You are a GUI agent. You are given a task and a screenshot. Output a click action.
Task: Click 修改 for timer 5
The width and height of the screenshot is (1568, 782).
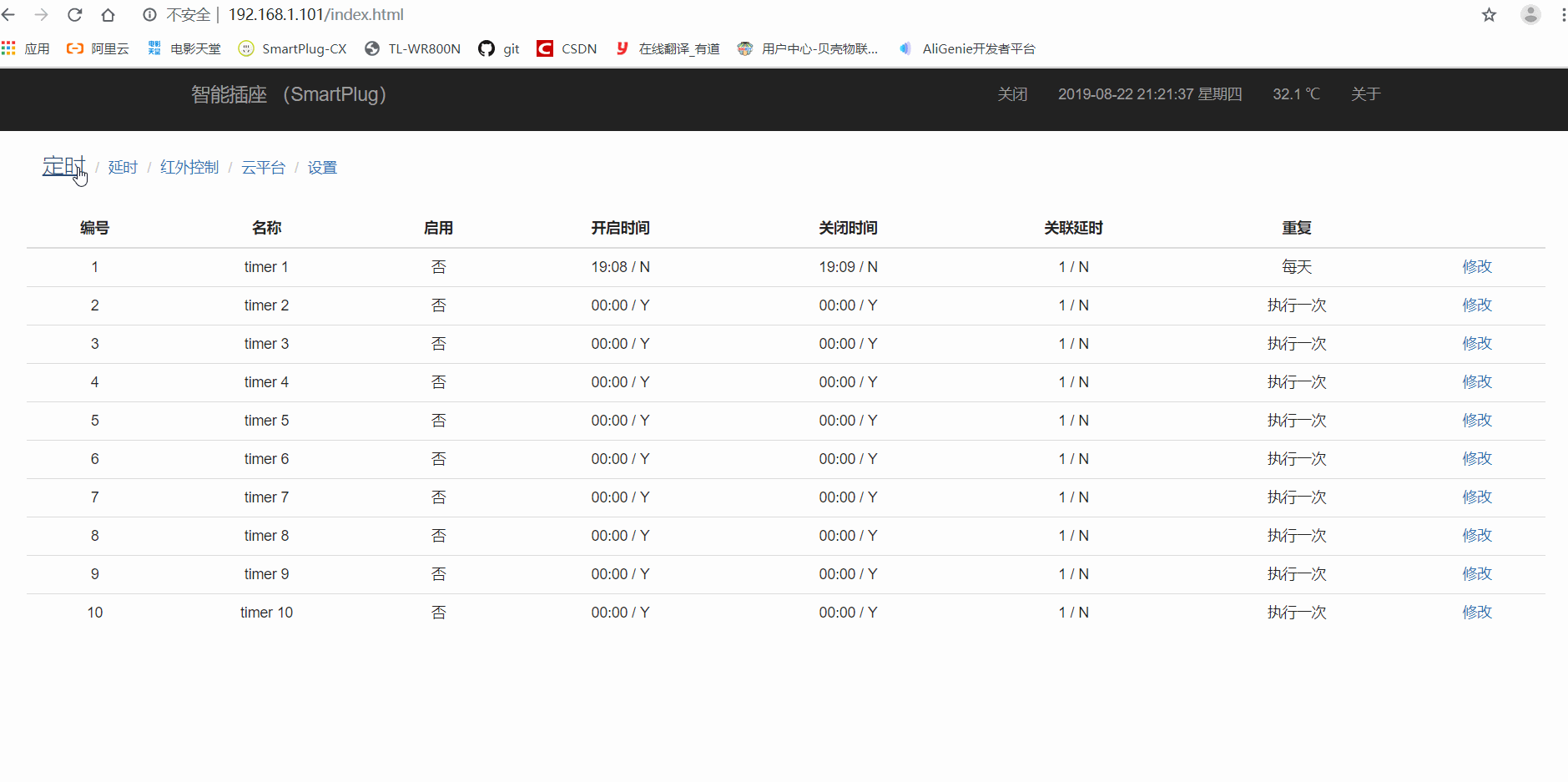(x=1477, y=421)
